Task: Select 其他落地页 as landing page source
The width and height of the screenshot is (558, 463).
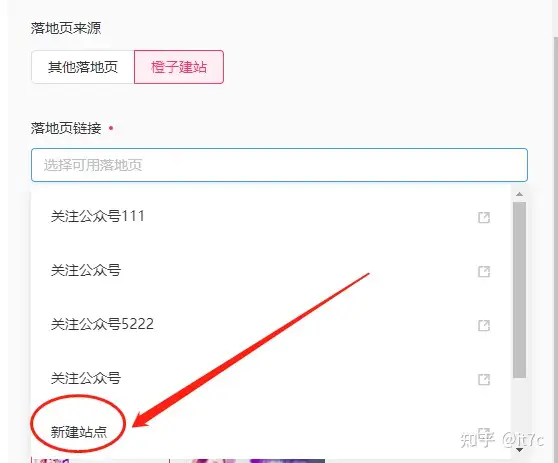Action: pyautogui.click(x=83, y=67)
